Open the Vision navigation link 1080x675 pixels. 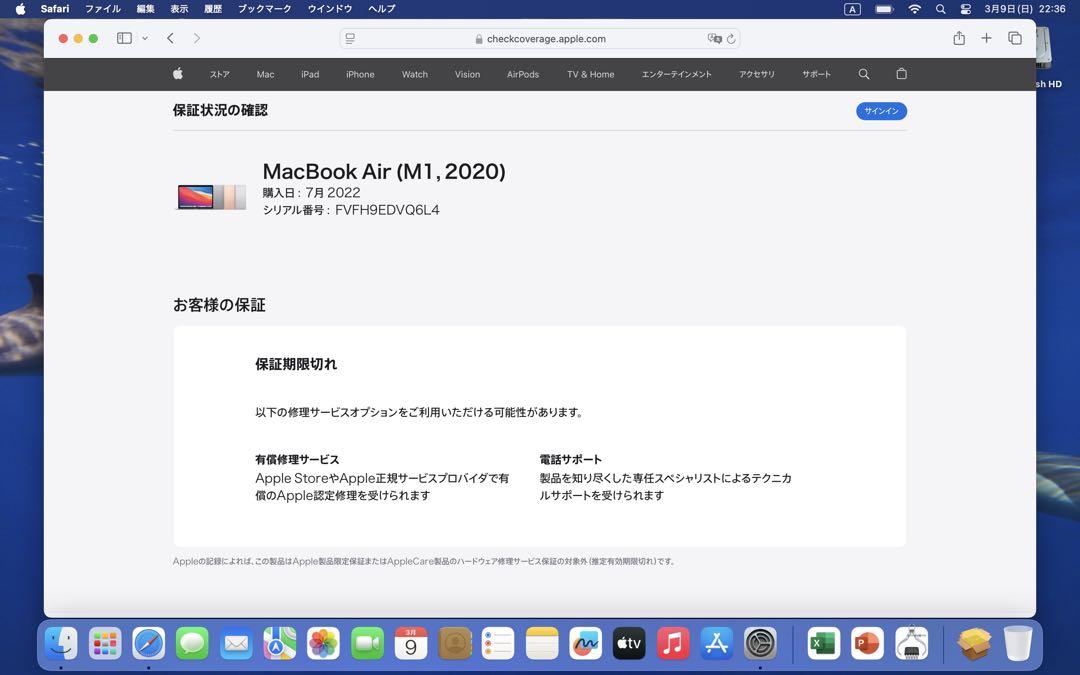pyautogui.click(x=467, y=74)
